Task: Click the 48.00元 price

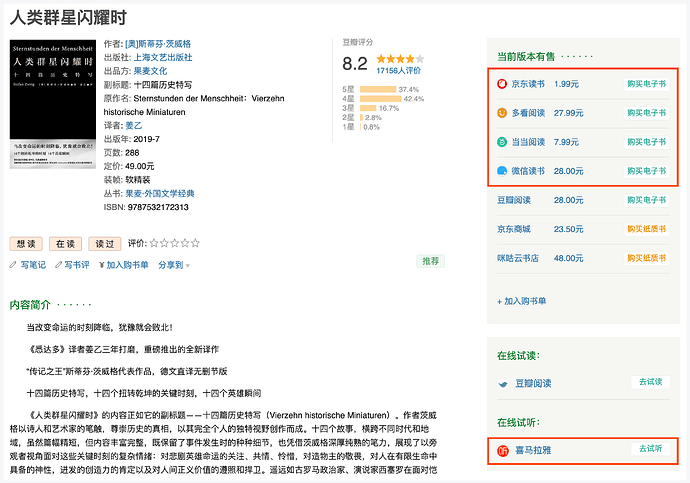Action: point(568,258)
